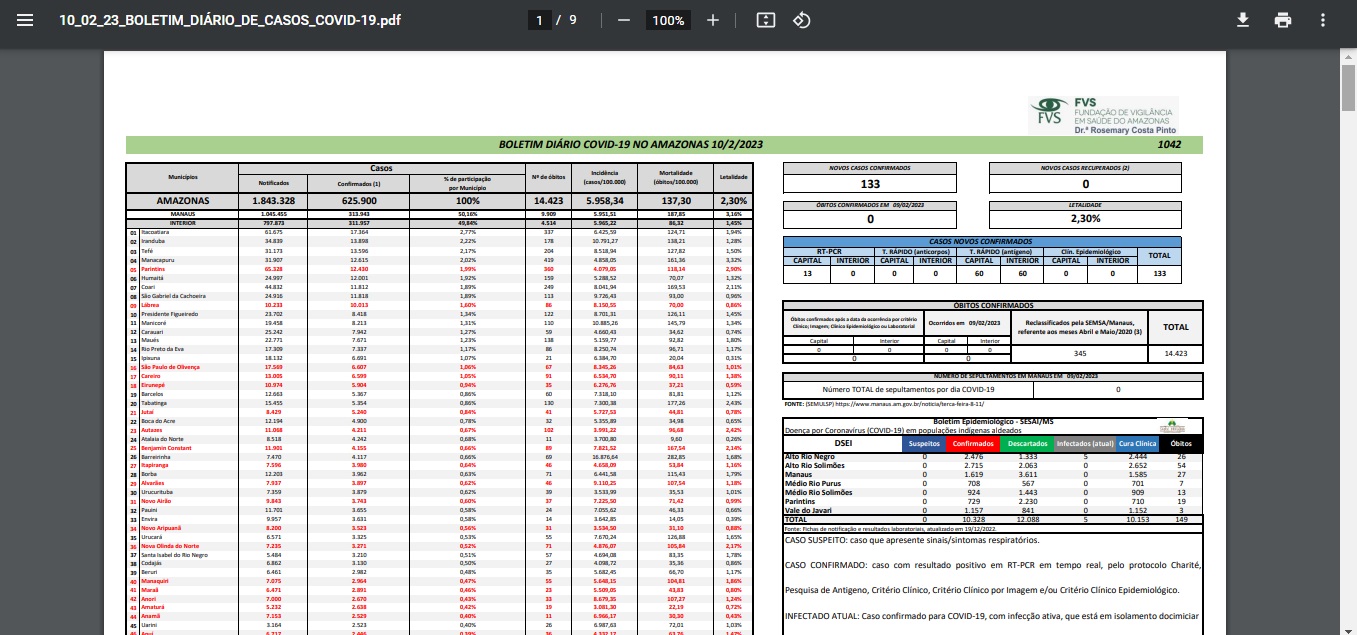
Task: Open the more actions three-dot menu
Action: pyautogui.click(x=1323, y=20)
